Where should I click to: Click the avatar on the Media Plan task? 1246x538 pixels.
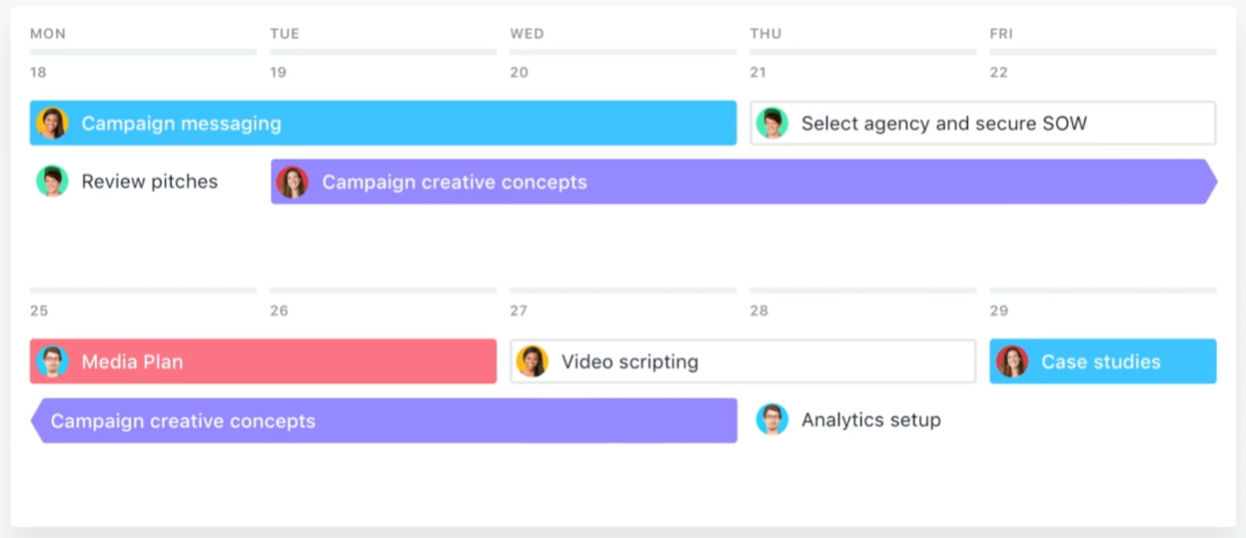click(52, 361)
